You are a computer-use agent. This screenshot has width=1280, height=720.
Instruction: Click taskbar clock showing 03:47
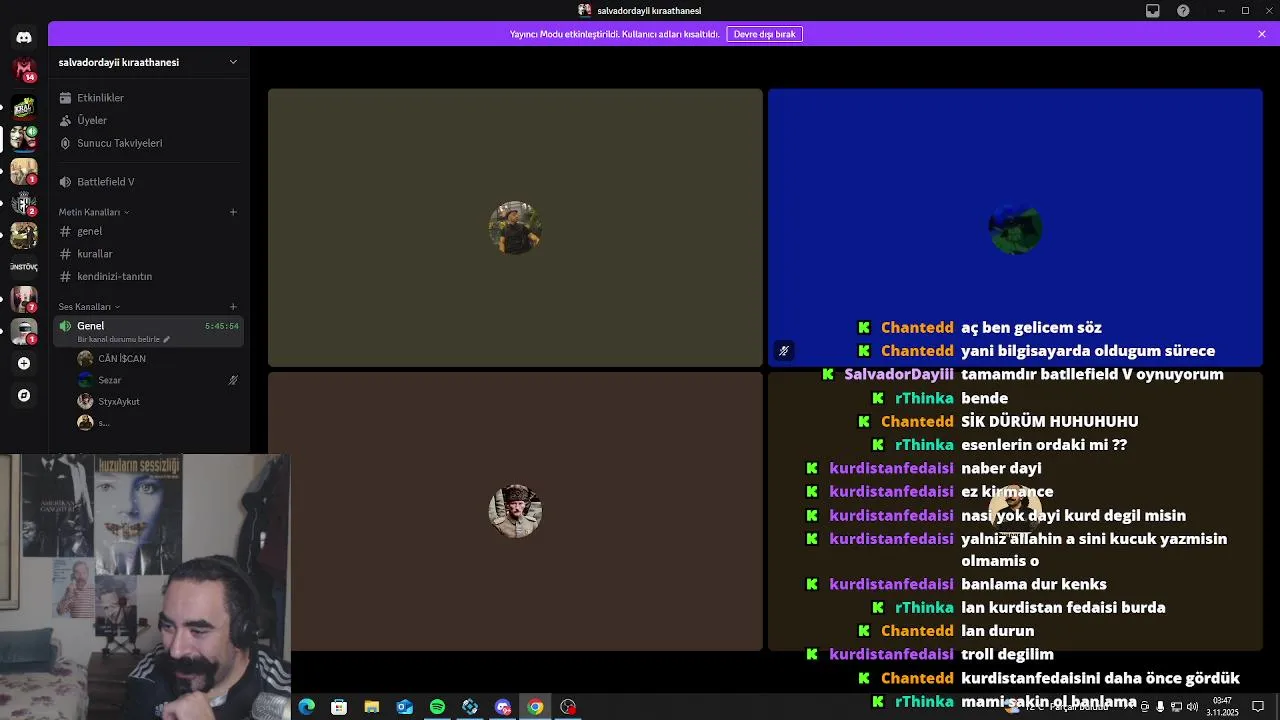[1222, 707]
